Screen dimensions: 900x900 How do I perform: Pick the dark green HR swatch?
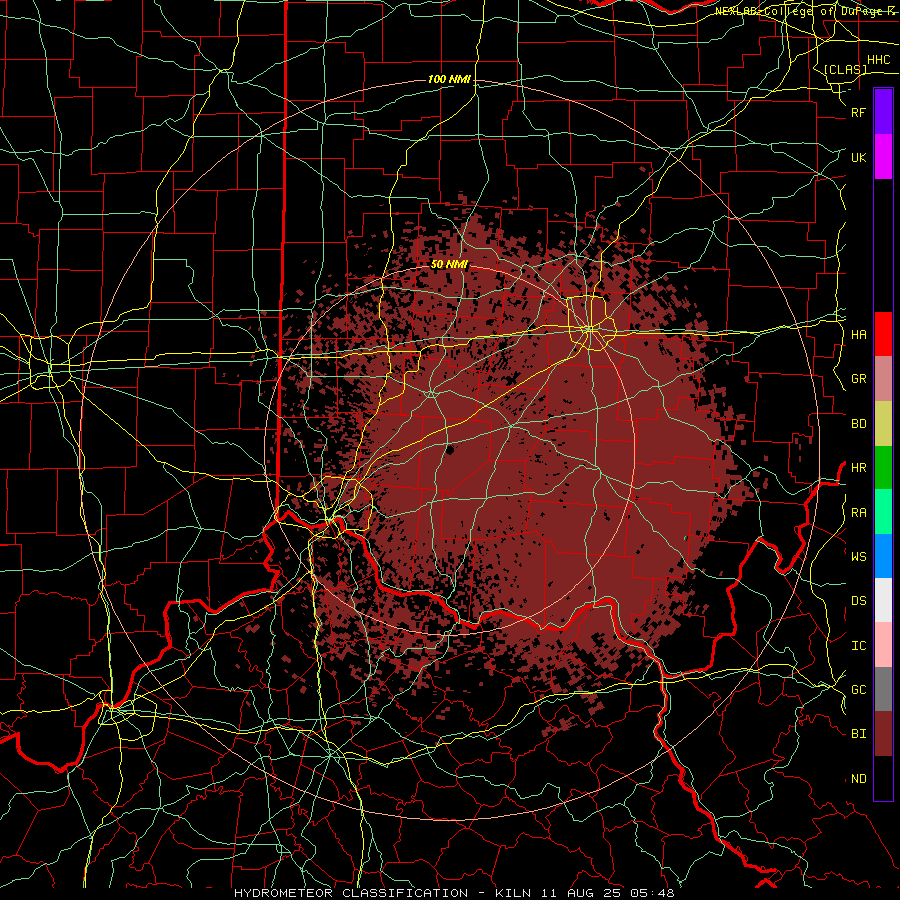click(883, 468)
